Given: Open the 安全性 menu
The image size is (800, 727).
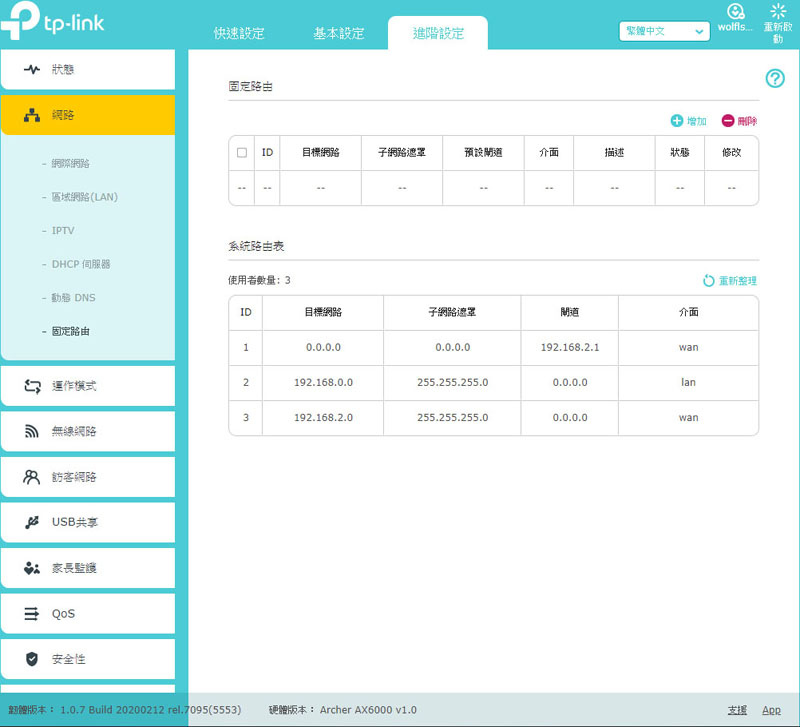Looking at the screenshot, I should (x=88, y=659).
